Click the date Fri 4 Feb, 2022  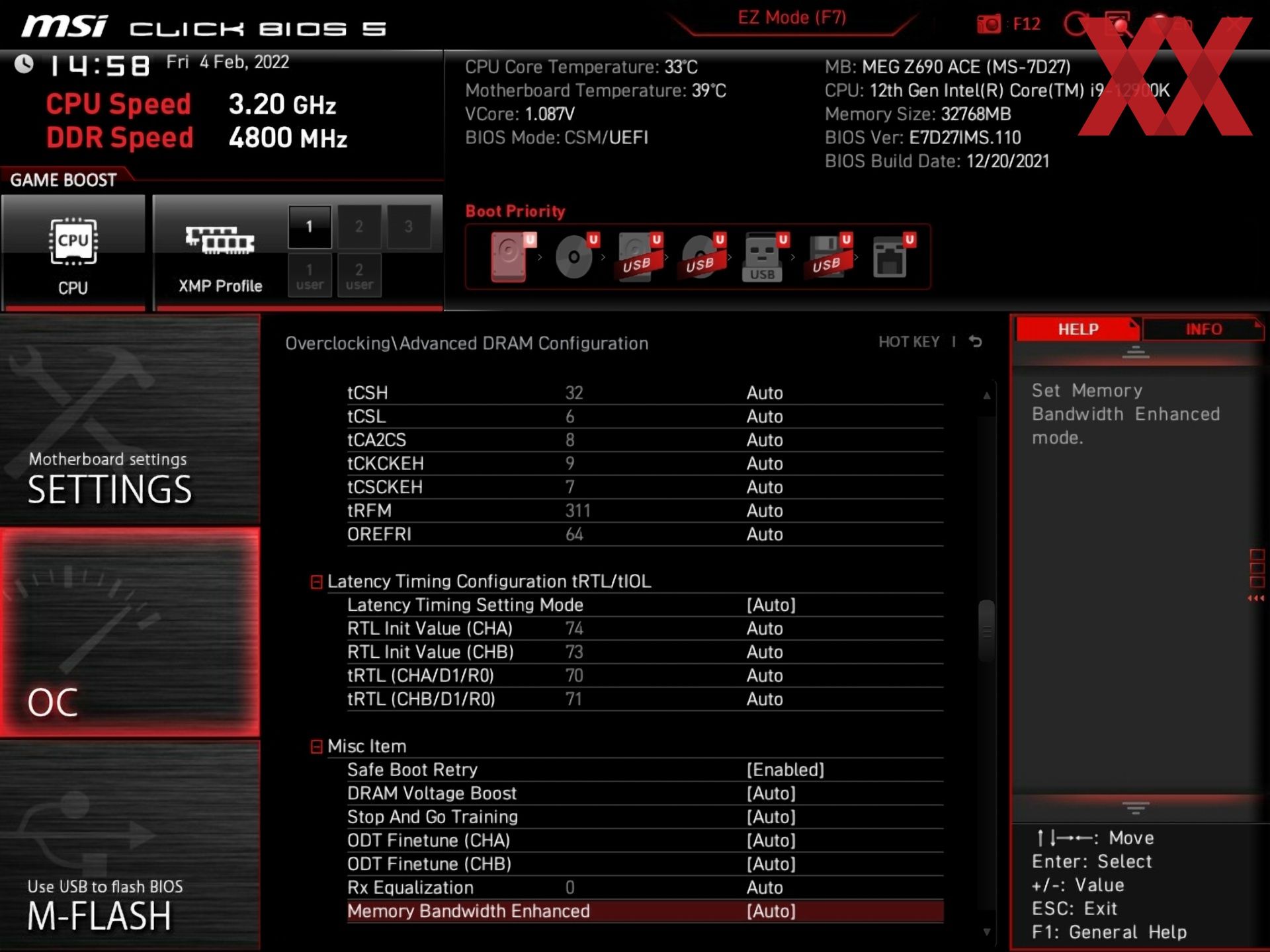[x=228, y=62]
